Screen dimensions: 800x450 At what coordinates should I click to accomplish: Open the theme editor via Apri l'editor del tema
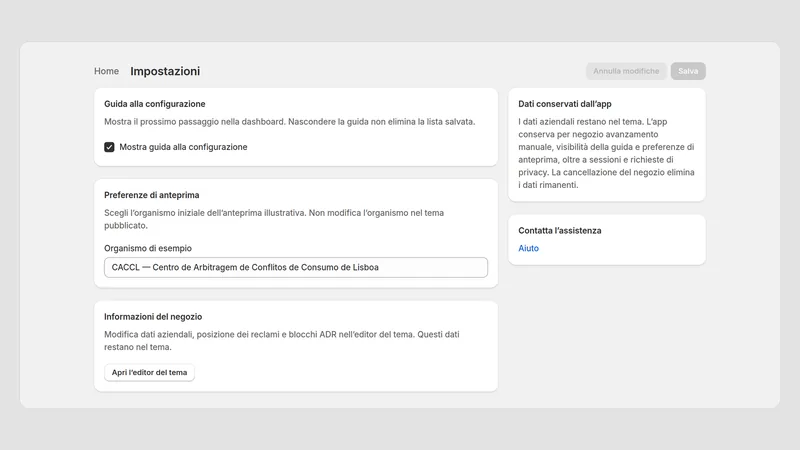click(x=149, y=372)
